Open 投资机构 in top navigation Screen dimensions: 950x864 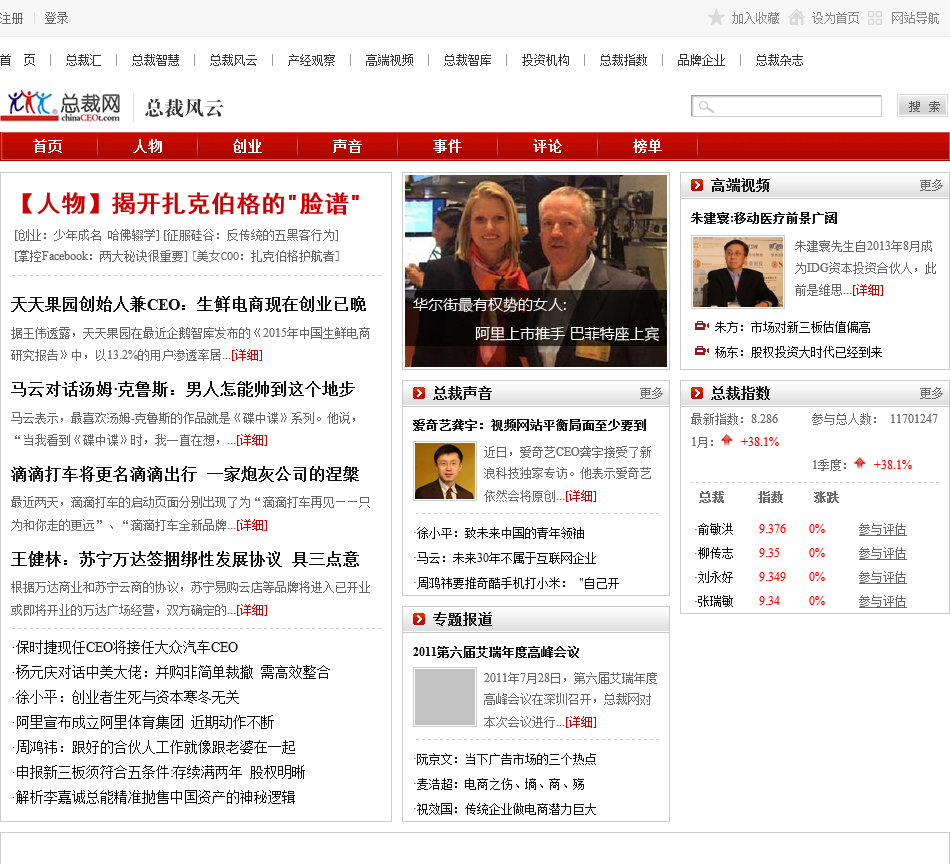546,60
